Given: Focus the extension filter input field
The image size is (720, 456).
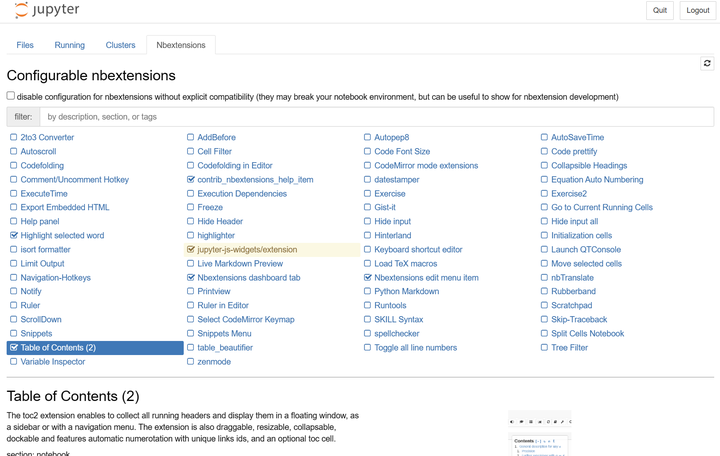Looking at the screenshot, I should (376, 117).
